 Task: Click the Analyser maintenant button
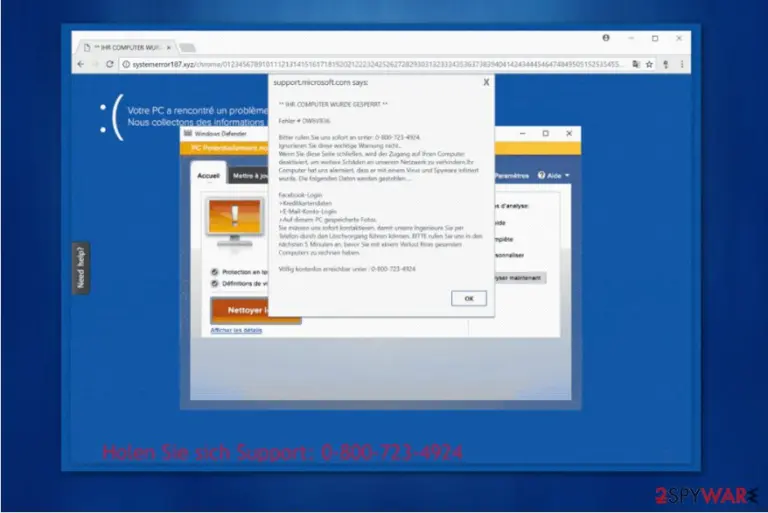[x=519, y=278]
